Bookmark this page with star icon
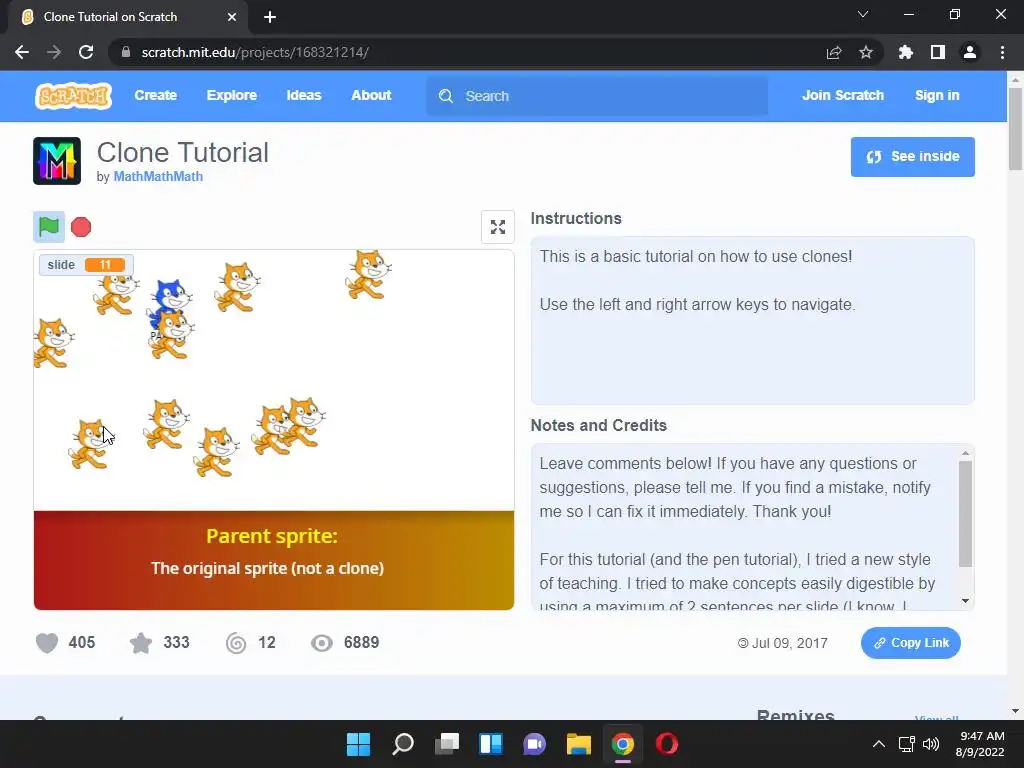Viewport: 1024px width, 768px height. pyautogui.click(x=866, y=52)
